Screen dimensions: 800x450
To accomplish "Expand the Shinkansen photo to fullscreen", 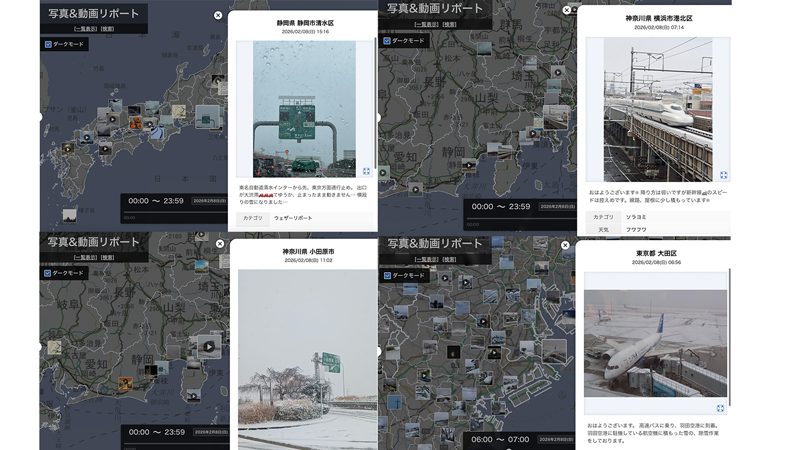I will (723, 175).
